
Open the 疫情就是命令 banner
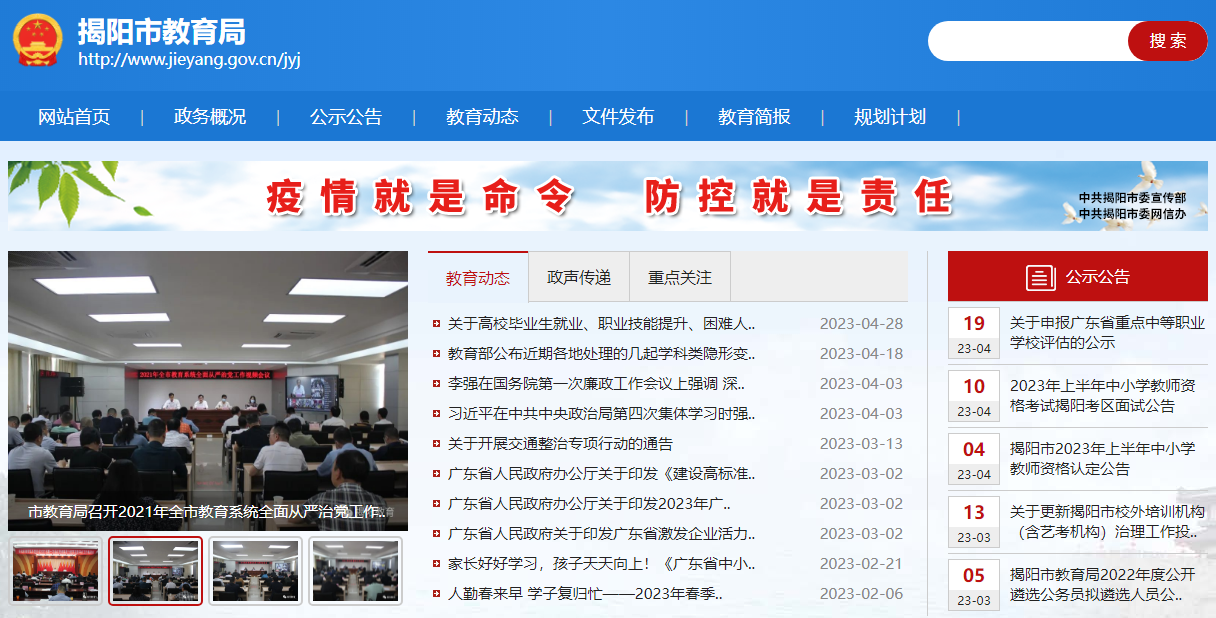click(608, 196)
